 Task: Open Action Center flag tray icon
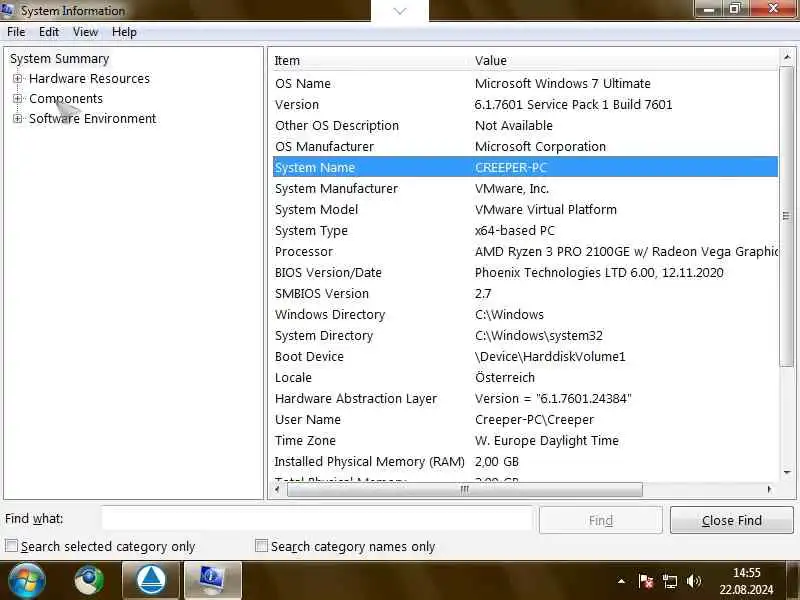click(645, 581)
